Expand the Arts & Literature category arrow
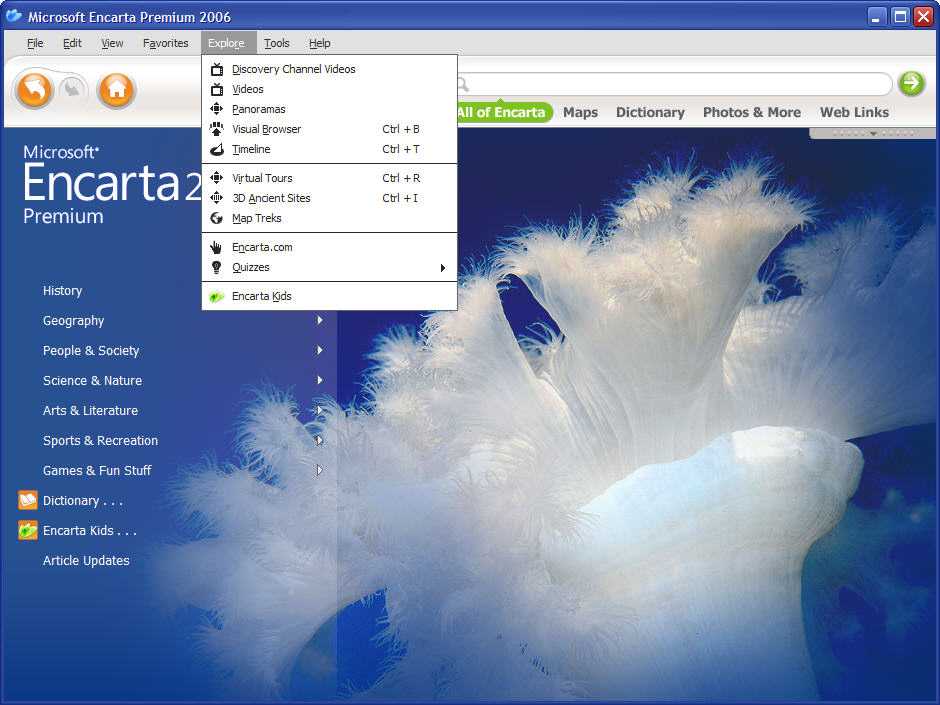Screen dimensions: 940x705 coord(320,410)
